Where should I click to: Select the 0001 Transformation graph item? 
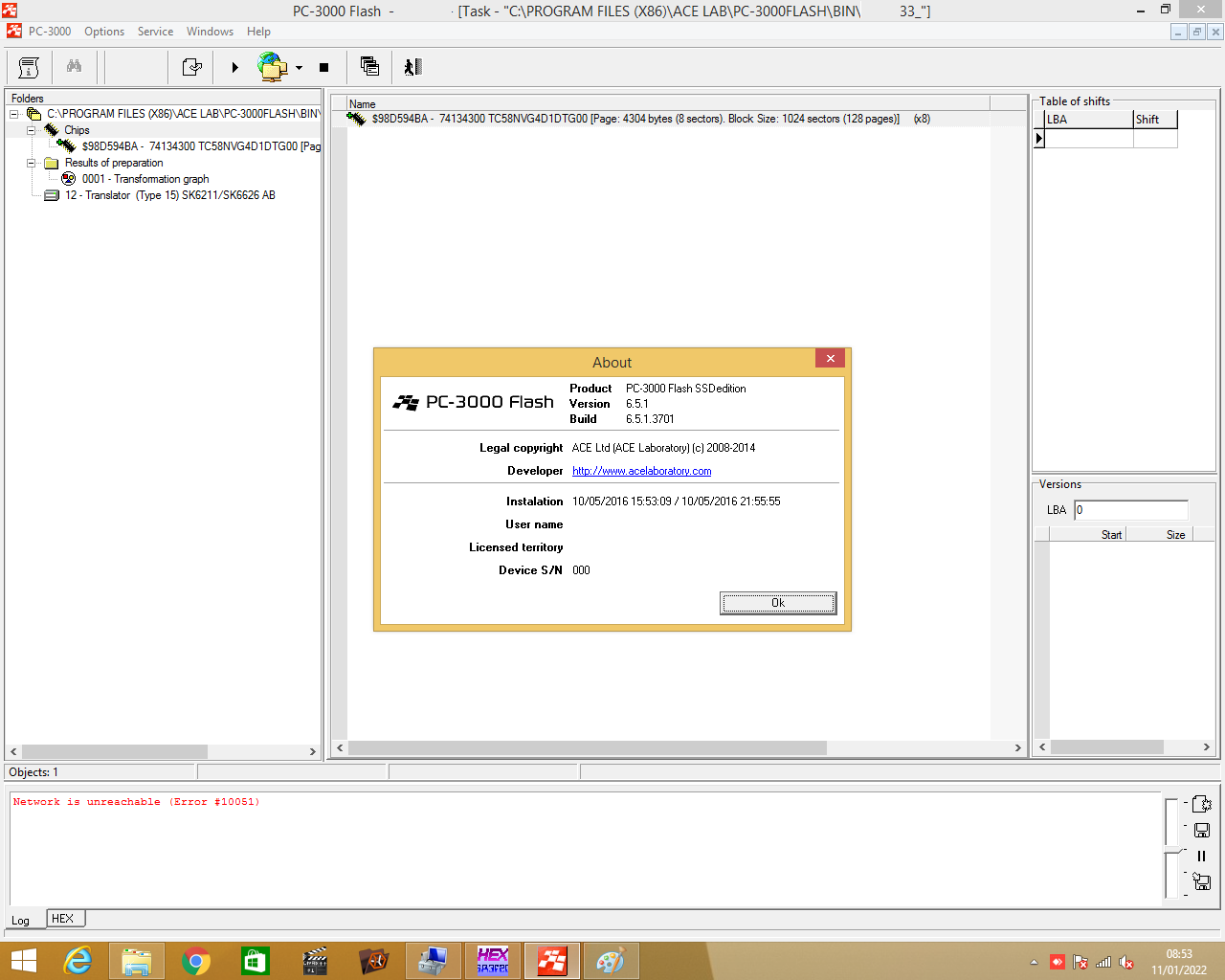pyautogui.click(x=145, y=179)
